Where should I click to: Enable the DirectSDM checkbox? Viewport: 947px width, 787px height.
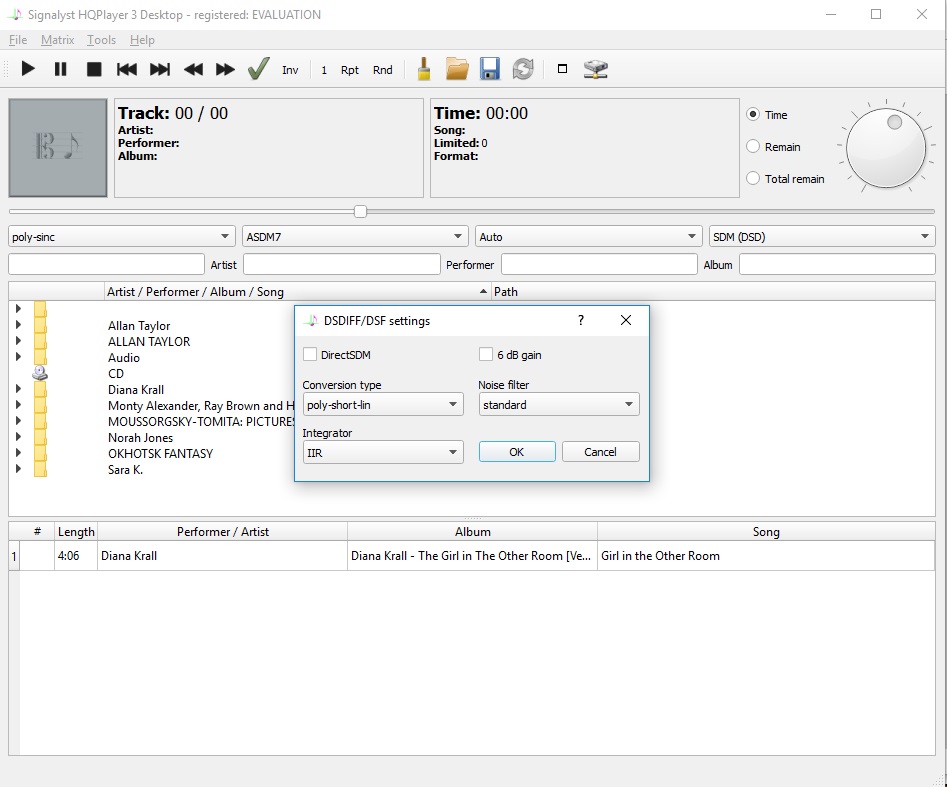pos(310,355)
